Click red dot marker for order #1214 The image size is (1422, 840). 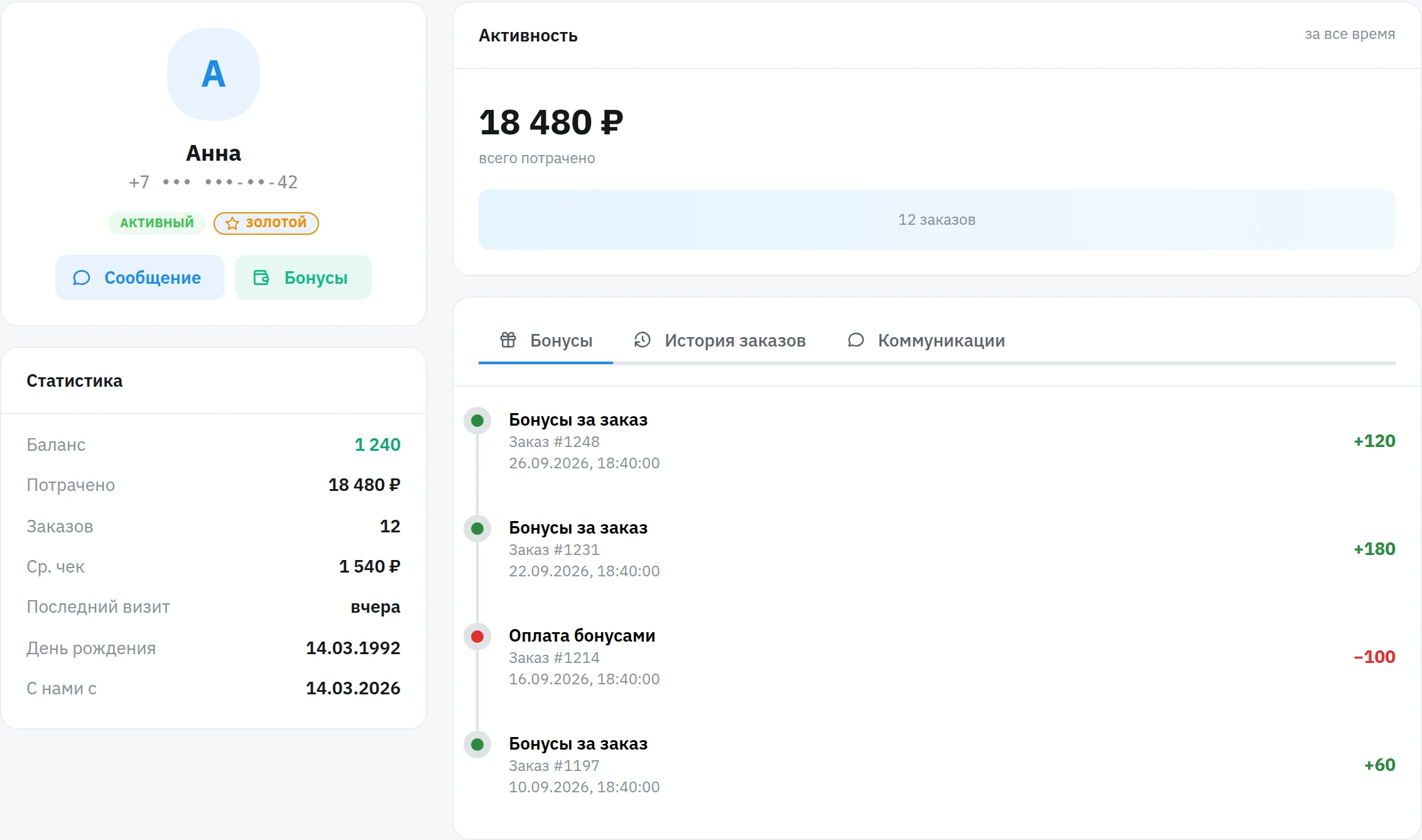click(x=477, y=637)
